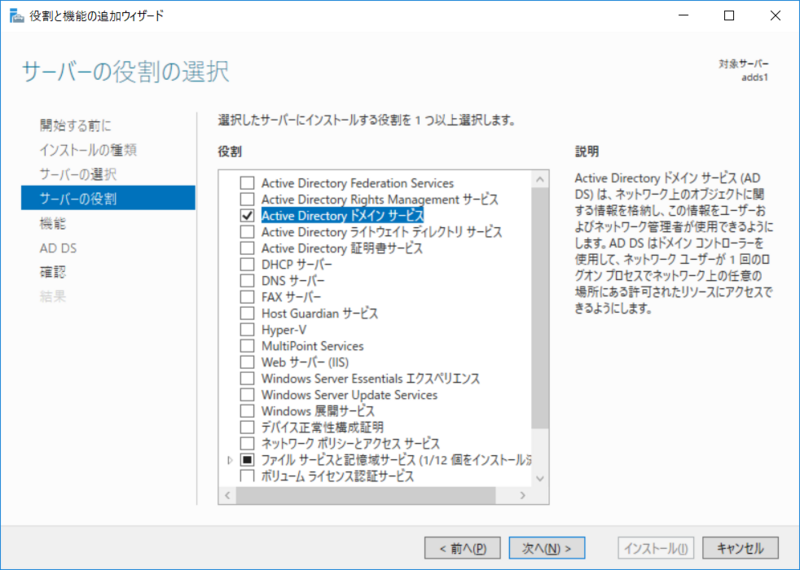This screenshot has width=800, height=570.
Task: Select the Hyper-V row label
Action: point(284,330)
